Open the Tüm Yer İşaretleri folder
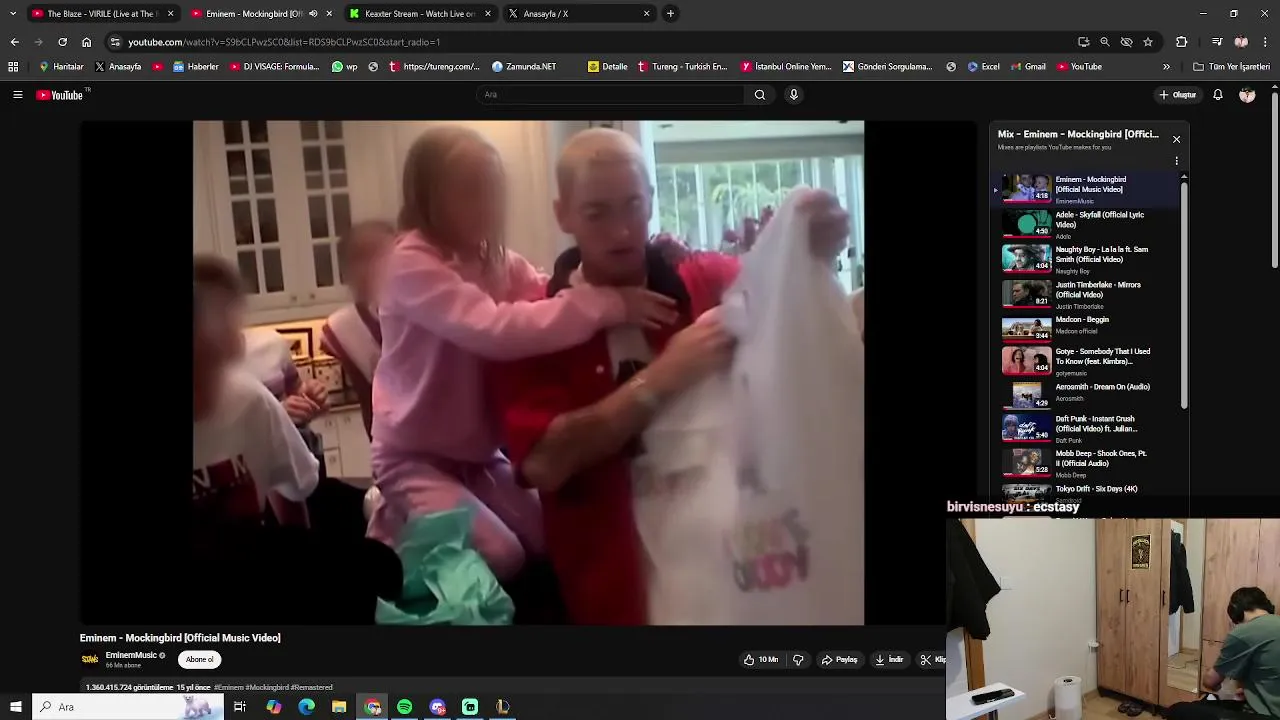 pyautogui.click(x=1232, y=67)
